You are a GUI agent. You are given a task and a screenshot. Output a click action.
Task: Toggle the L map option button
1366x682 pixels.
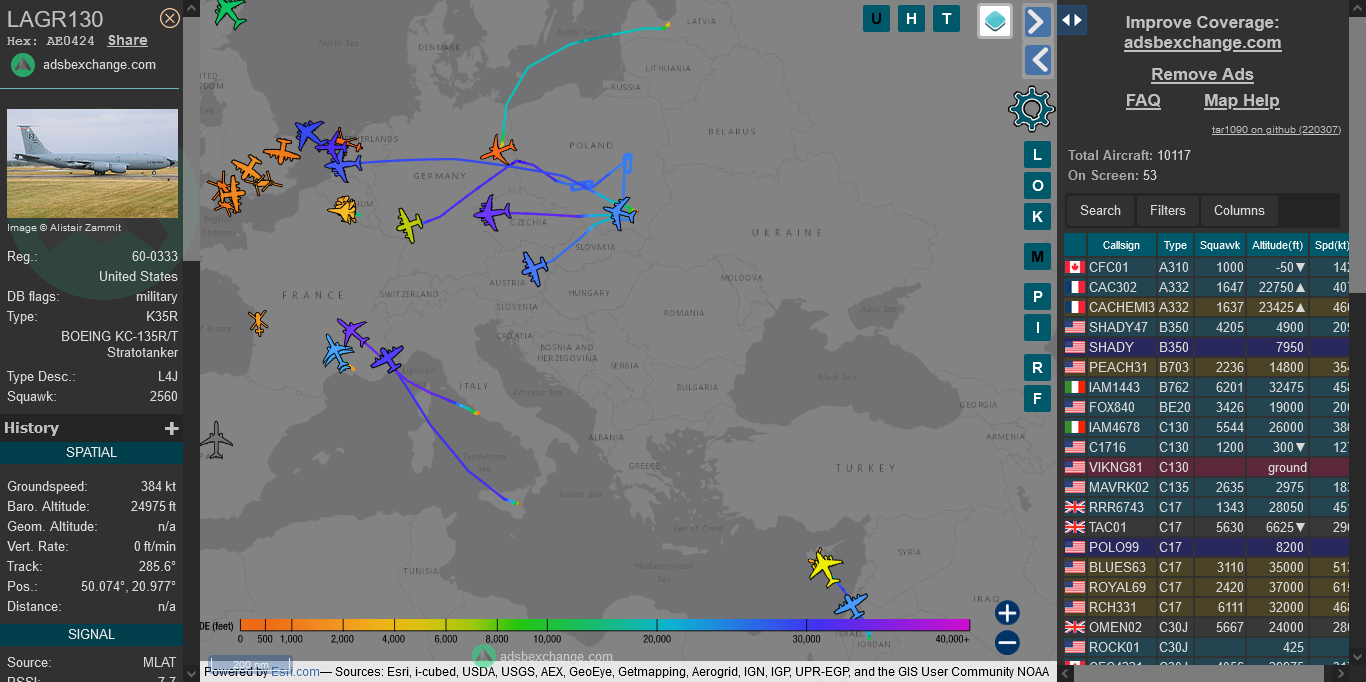(x=1037, y=155)
